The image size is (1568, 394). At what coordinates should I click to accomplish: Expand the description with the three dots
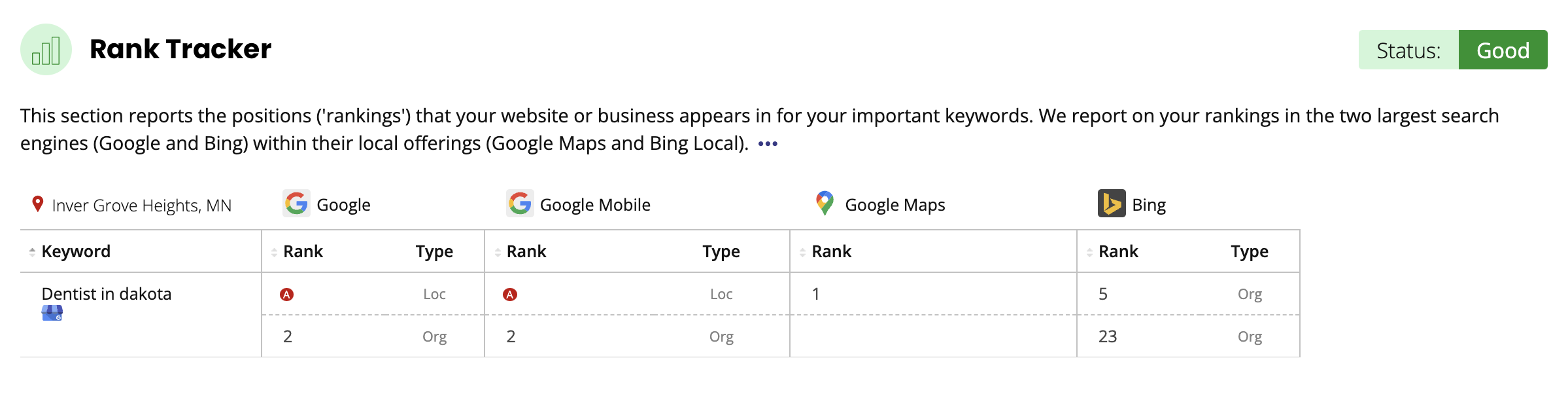tap(768, 144)
